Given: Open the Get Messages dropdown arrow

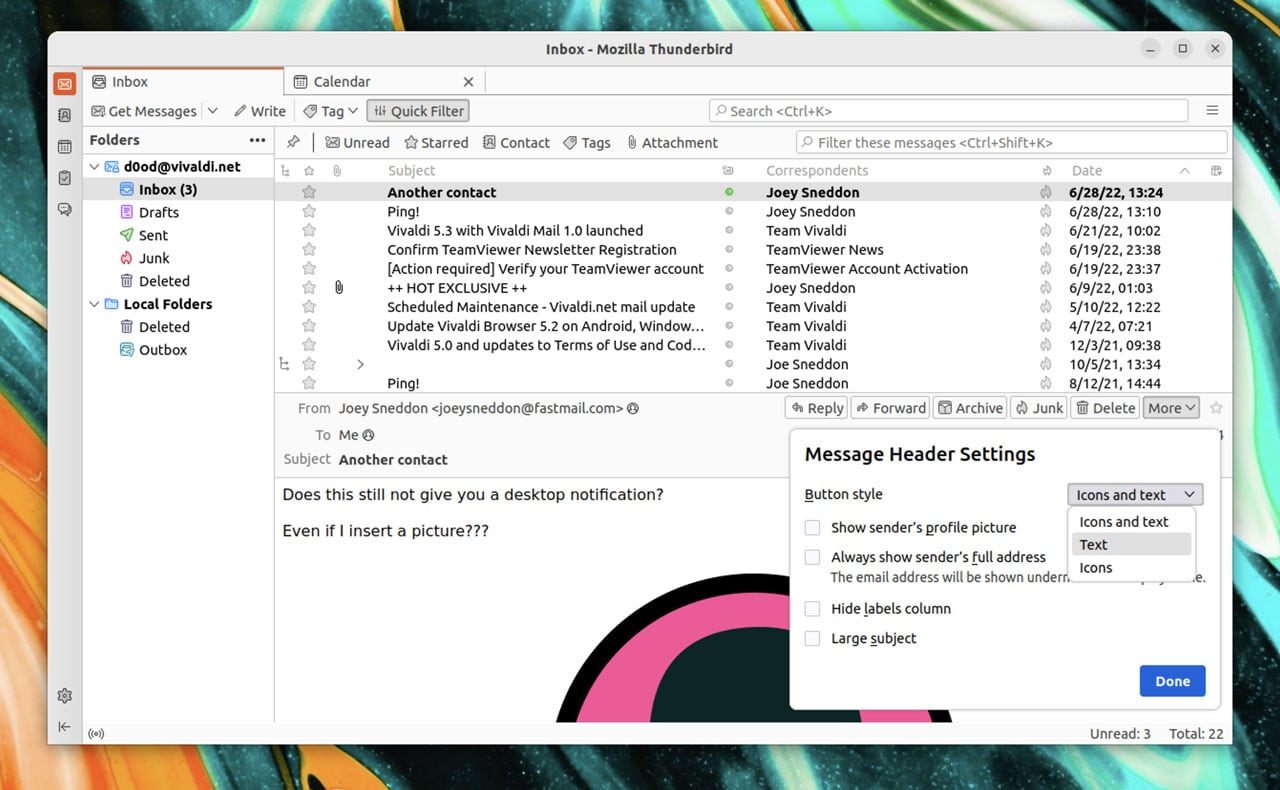Looking at the screenshot, I should click(212, 111).
